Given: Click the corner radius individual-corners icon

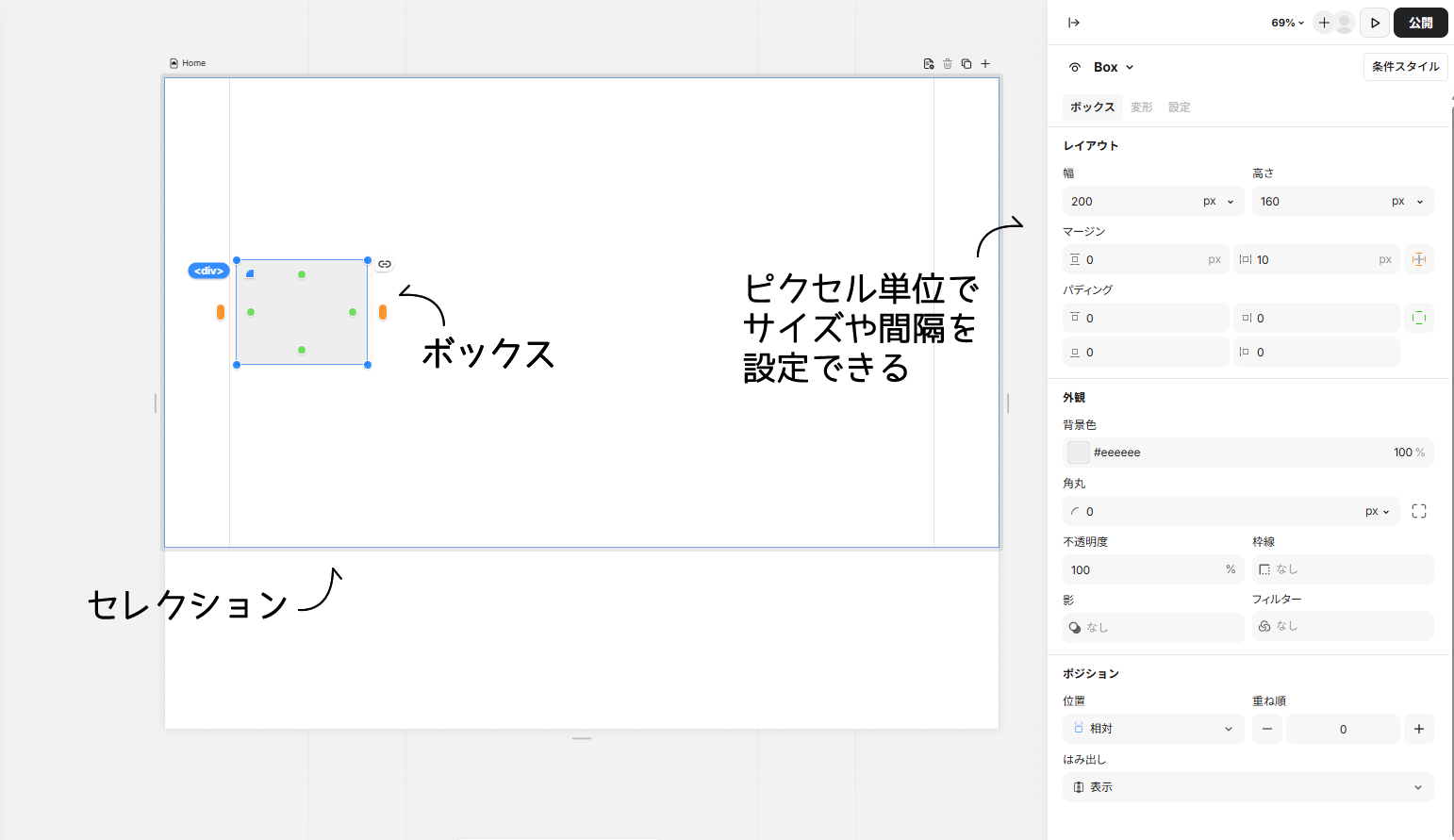Looking at the screenshot, I should coord(1418,511).
